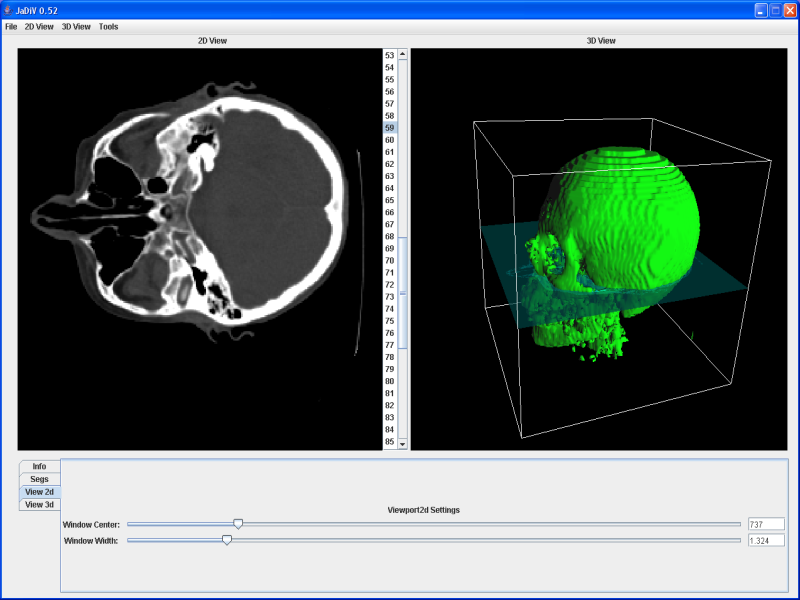Switch to the Info tab

click(x=39, y=466)
